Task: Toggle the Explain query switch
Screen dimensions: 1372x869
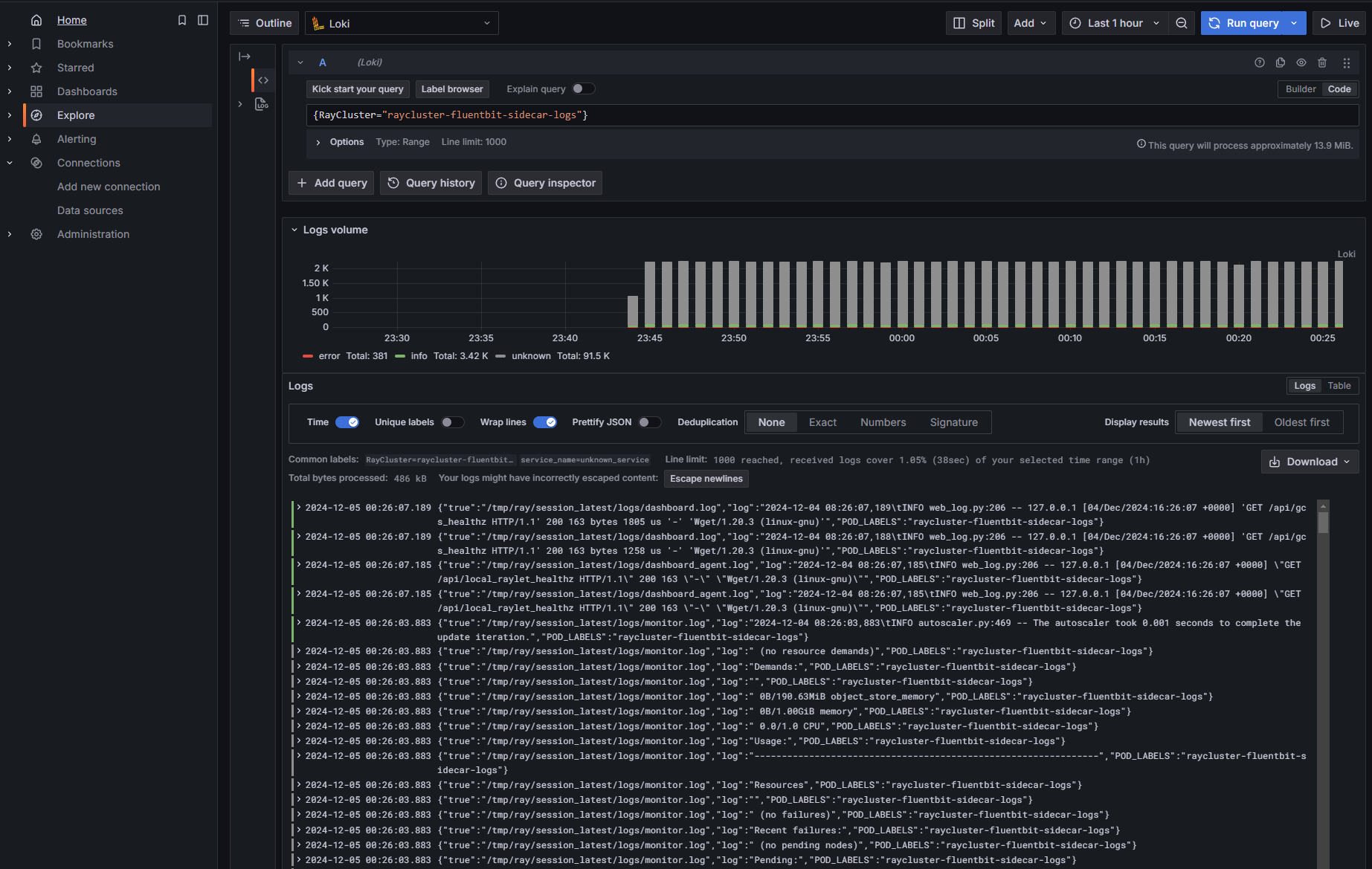Action: pyautogui.click(x=583, y=88)
